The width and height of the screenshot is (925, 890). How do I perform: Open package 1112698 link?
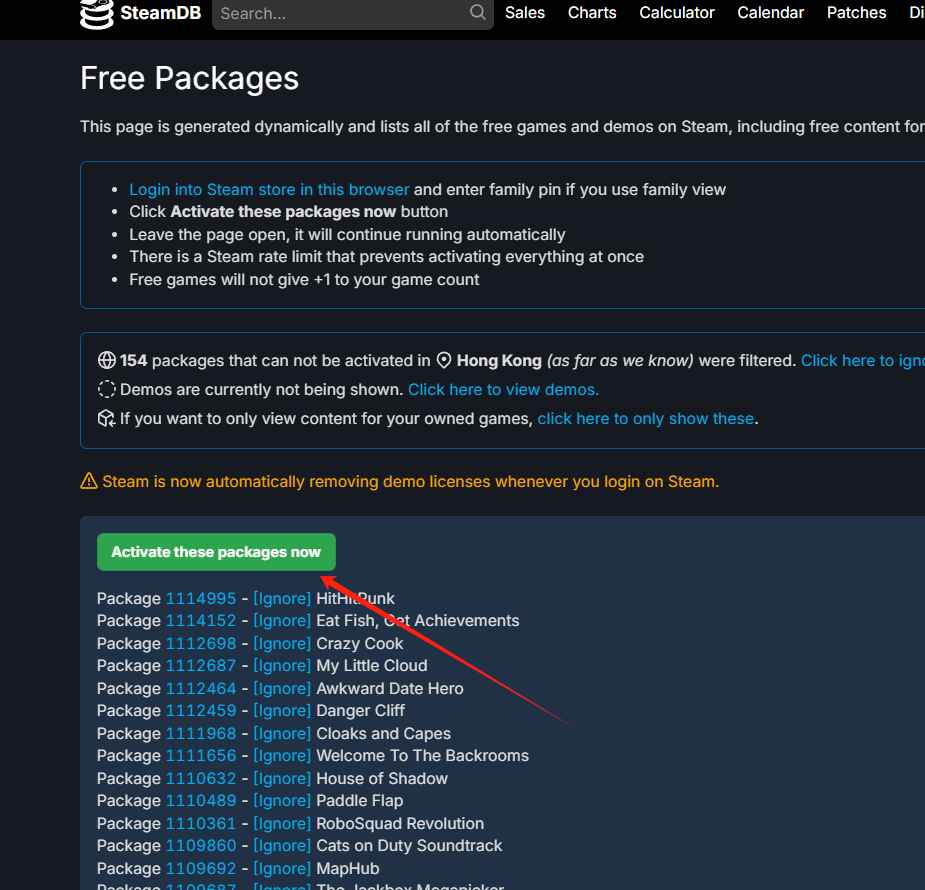tap(201, 643)
